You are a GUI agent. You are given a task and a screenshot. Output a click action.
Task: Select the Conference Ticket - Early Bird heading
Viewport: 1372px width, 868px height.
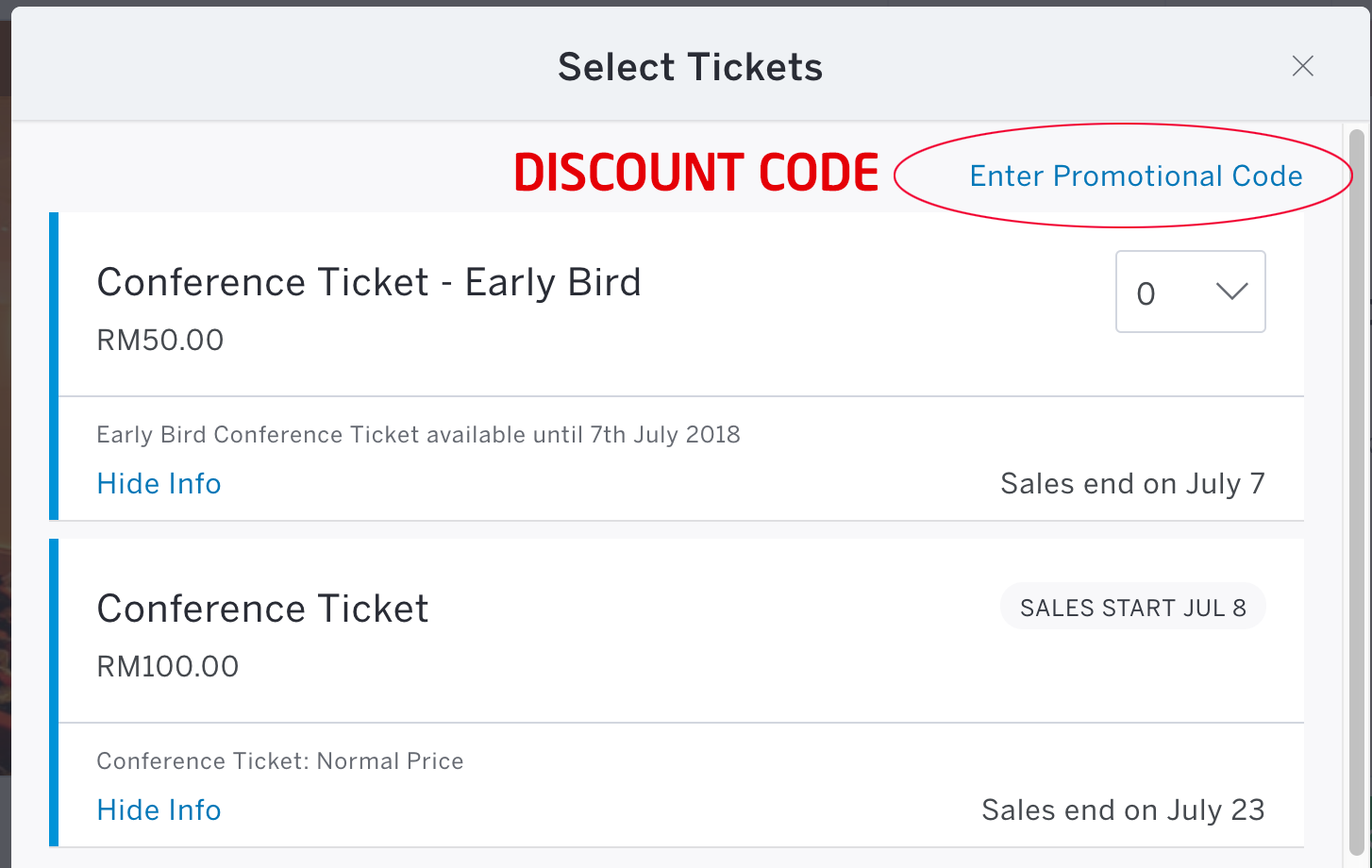(x=369, y=282)
